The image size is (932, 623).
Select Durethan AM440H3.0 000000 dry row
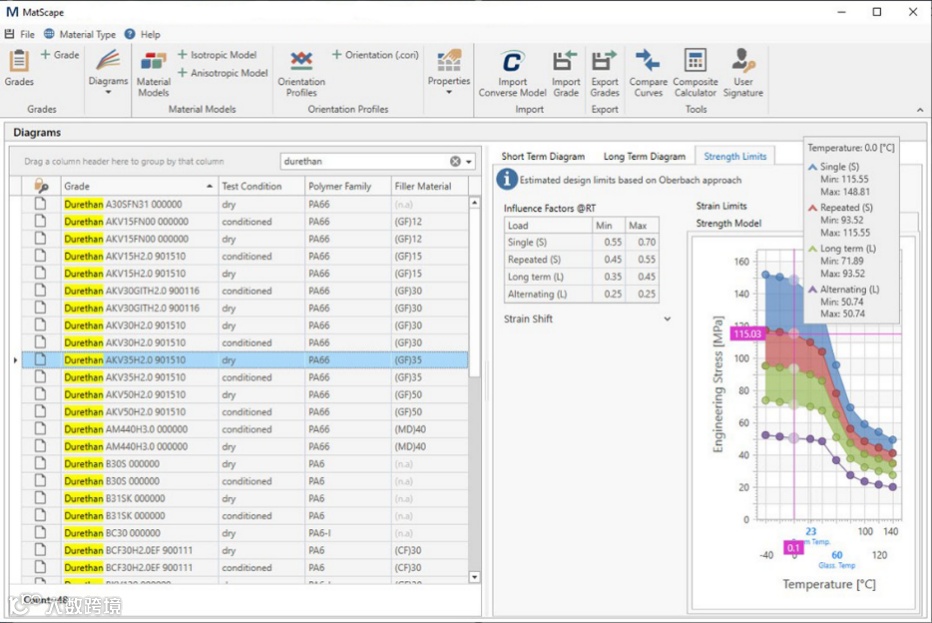(x=245, y=446)
